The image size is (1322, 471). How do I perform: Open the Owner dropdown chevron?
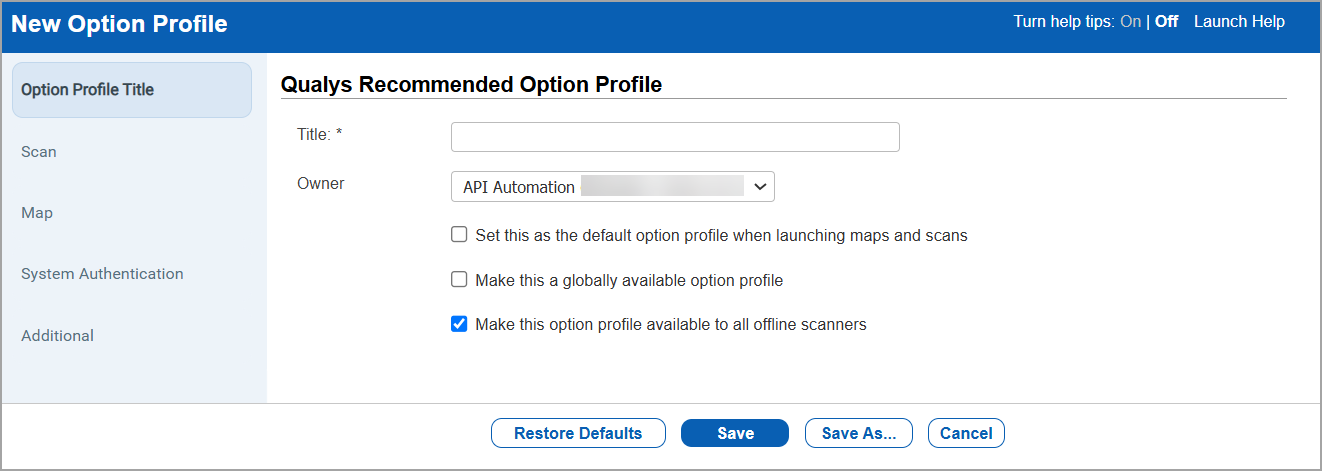[x=760, y=187]
